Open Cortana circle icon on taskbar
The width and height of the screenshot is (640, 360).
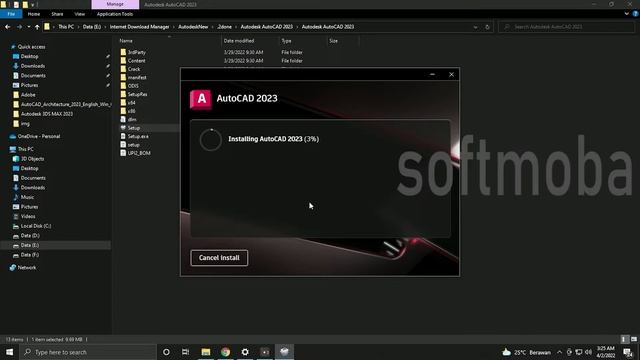coord(166,352)
